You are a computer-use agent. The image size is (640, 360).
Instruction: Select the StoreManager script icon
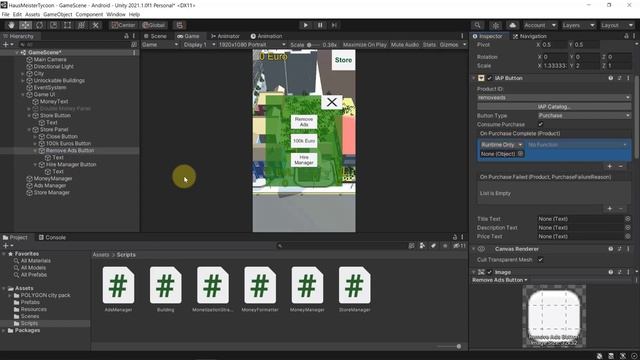click(x=355, y=285)
